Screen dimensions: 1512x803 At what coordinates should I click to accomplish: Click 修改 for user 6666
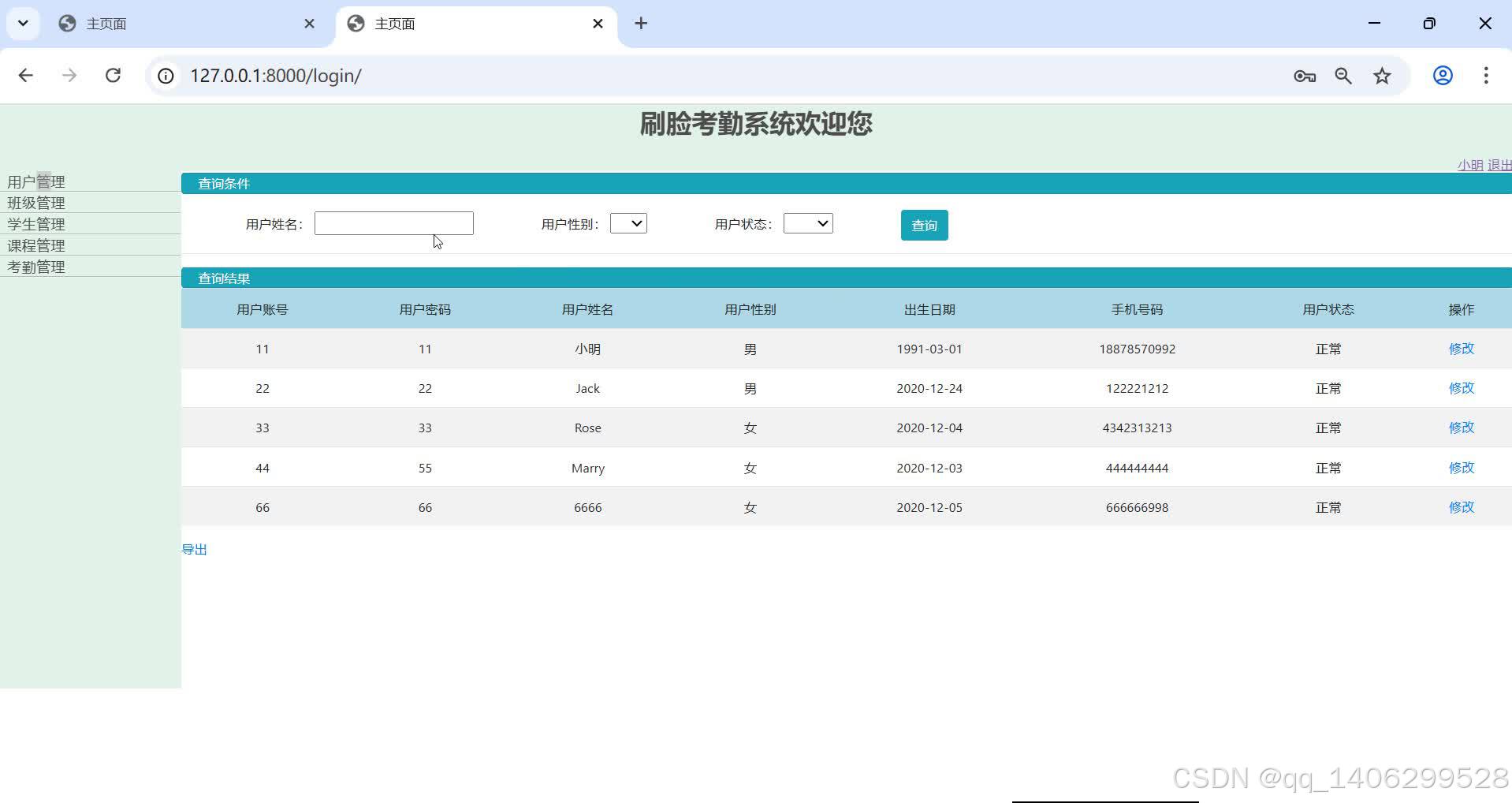click(1461, 507)
